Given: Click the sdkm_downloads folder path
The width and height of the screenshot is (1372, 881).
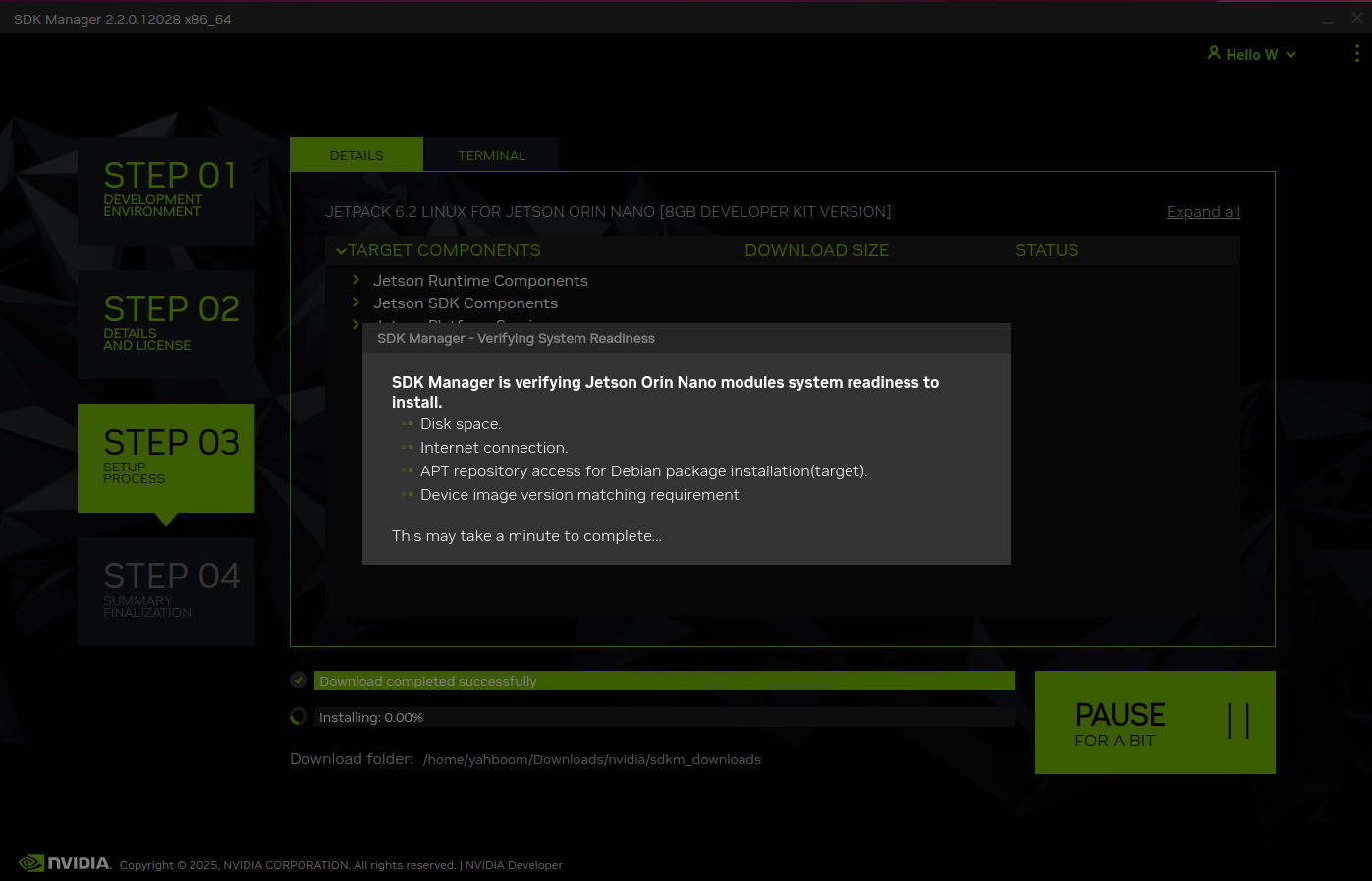Looking at the screenshot, I should pyautogui.click(x=592, y=759).
